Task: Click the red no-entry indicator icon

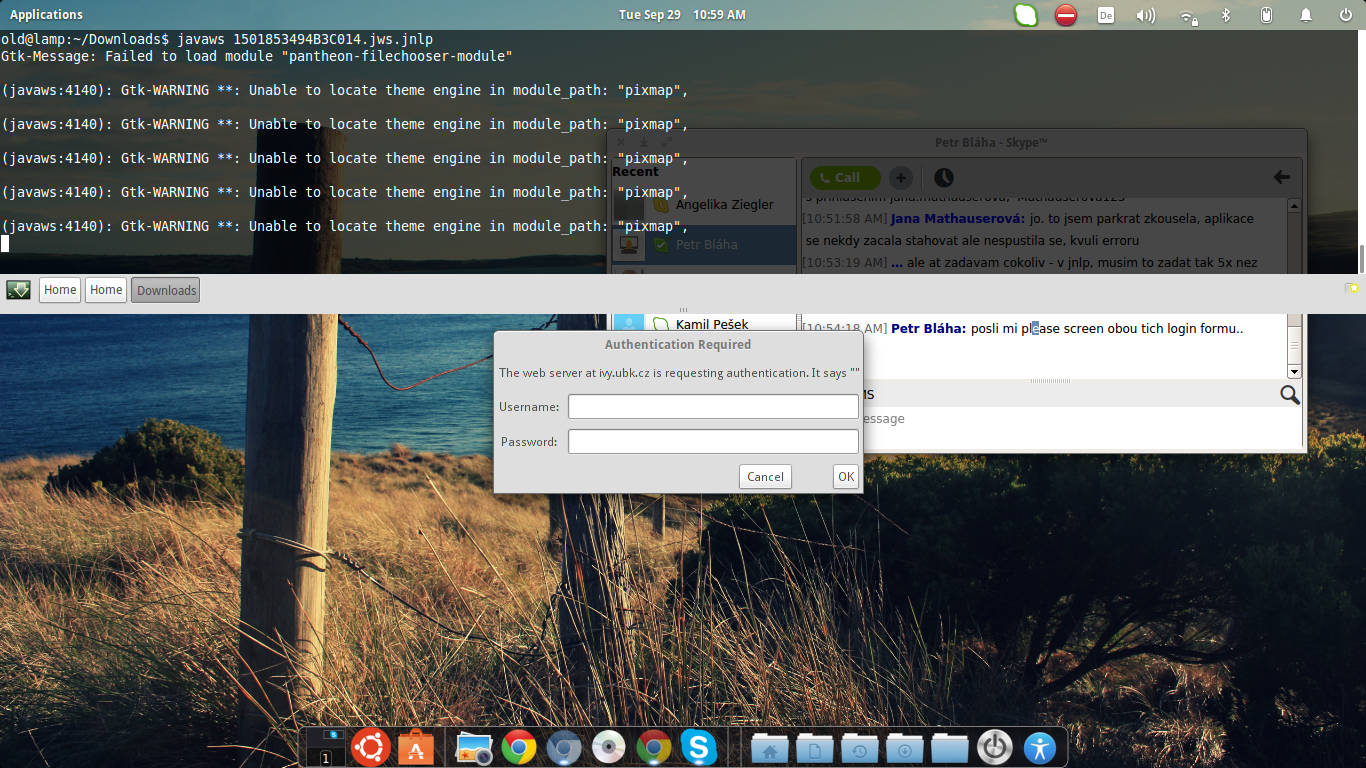Action: tap(1066, 15)
